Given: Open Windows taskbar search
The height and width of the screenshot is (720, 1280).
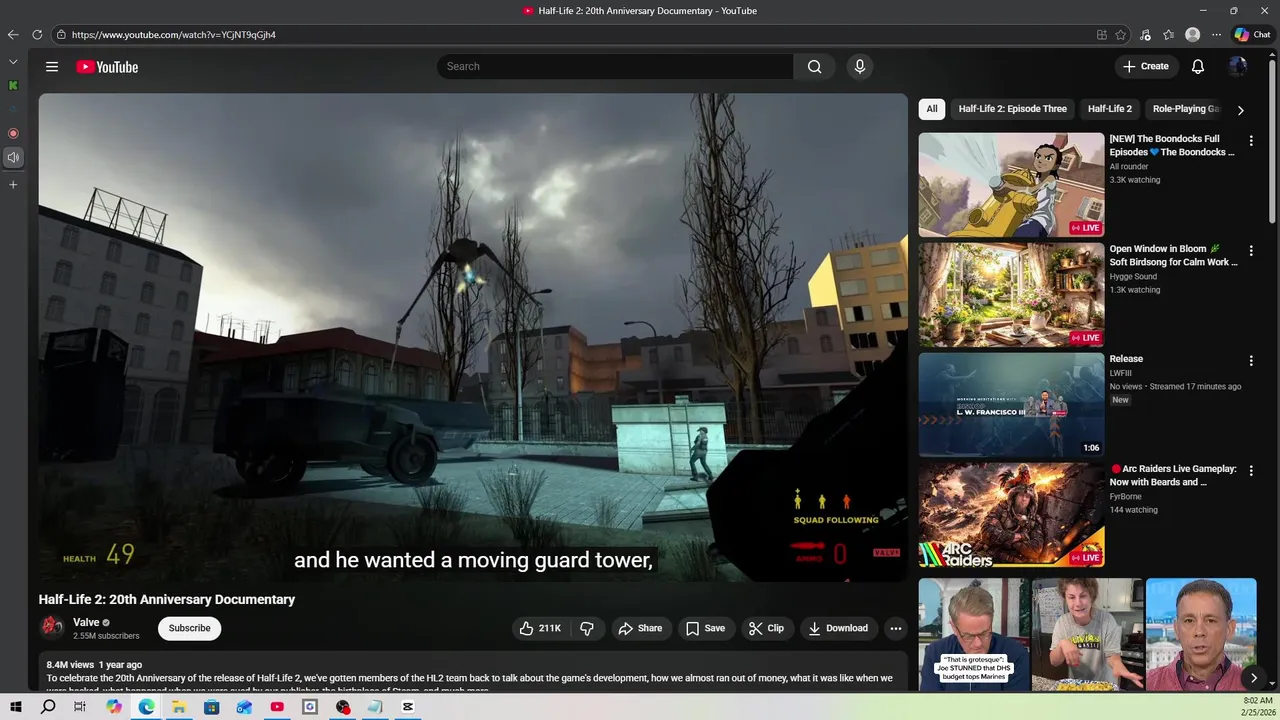Looking at the screenshot, I should pos(48,707).
